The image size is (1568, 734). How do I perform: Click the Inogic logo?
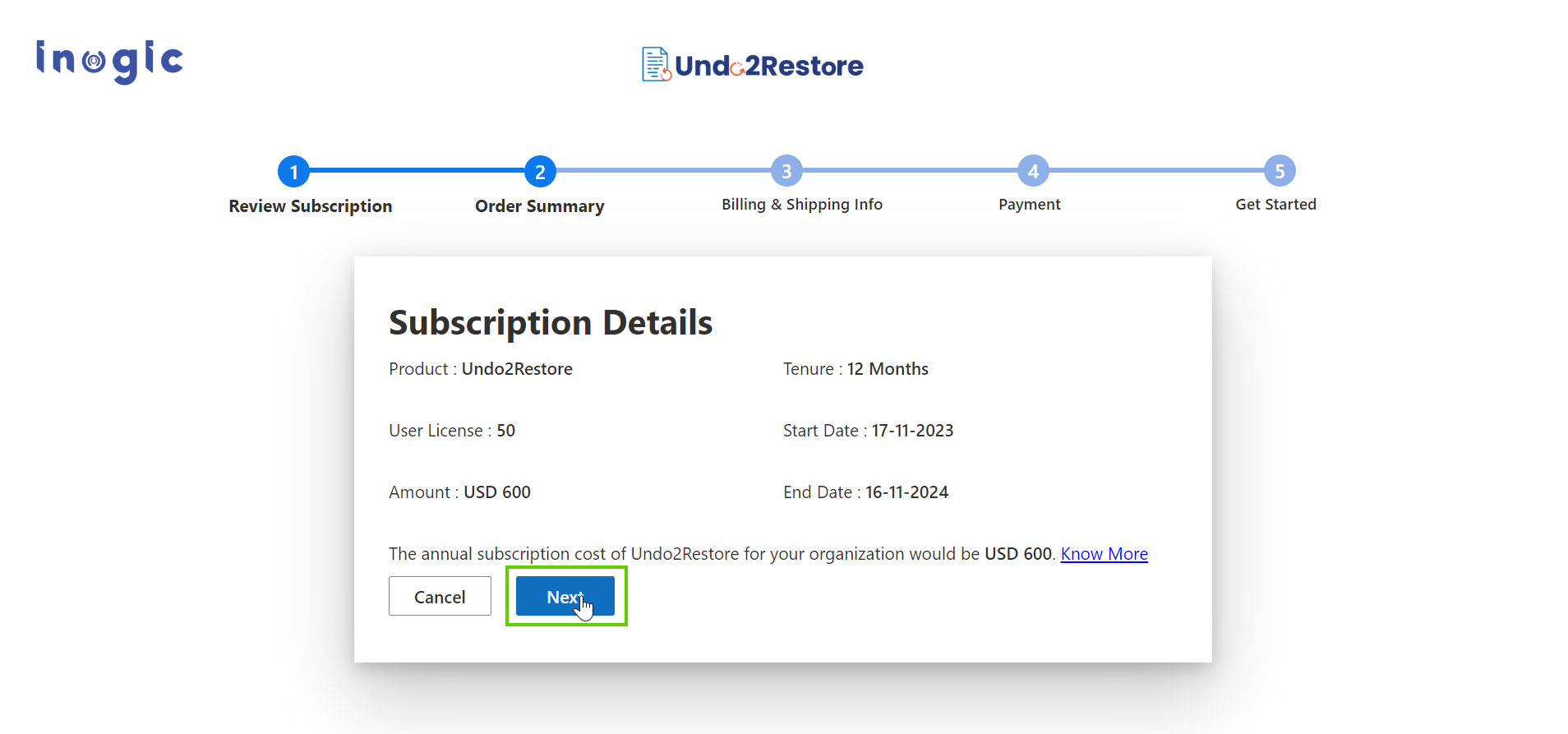tap(109, 62)
